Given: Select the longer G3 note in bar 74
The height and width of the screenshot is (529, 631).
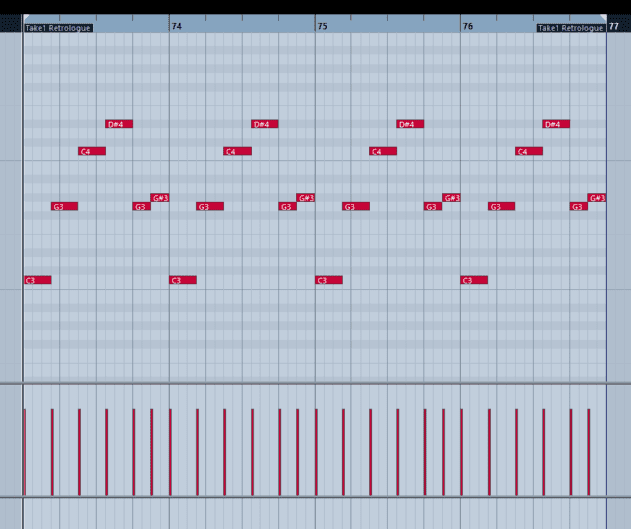Looking at the screenshot, I should pyautogui.click(x=210, y=206).
